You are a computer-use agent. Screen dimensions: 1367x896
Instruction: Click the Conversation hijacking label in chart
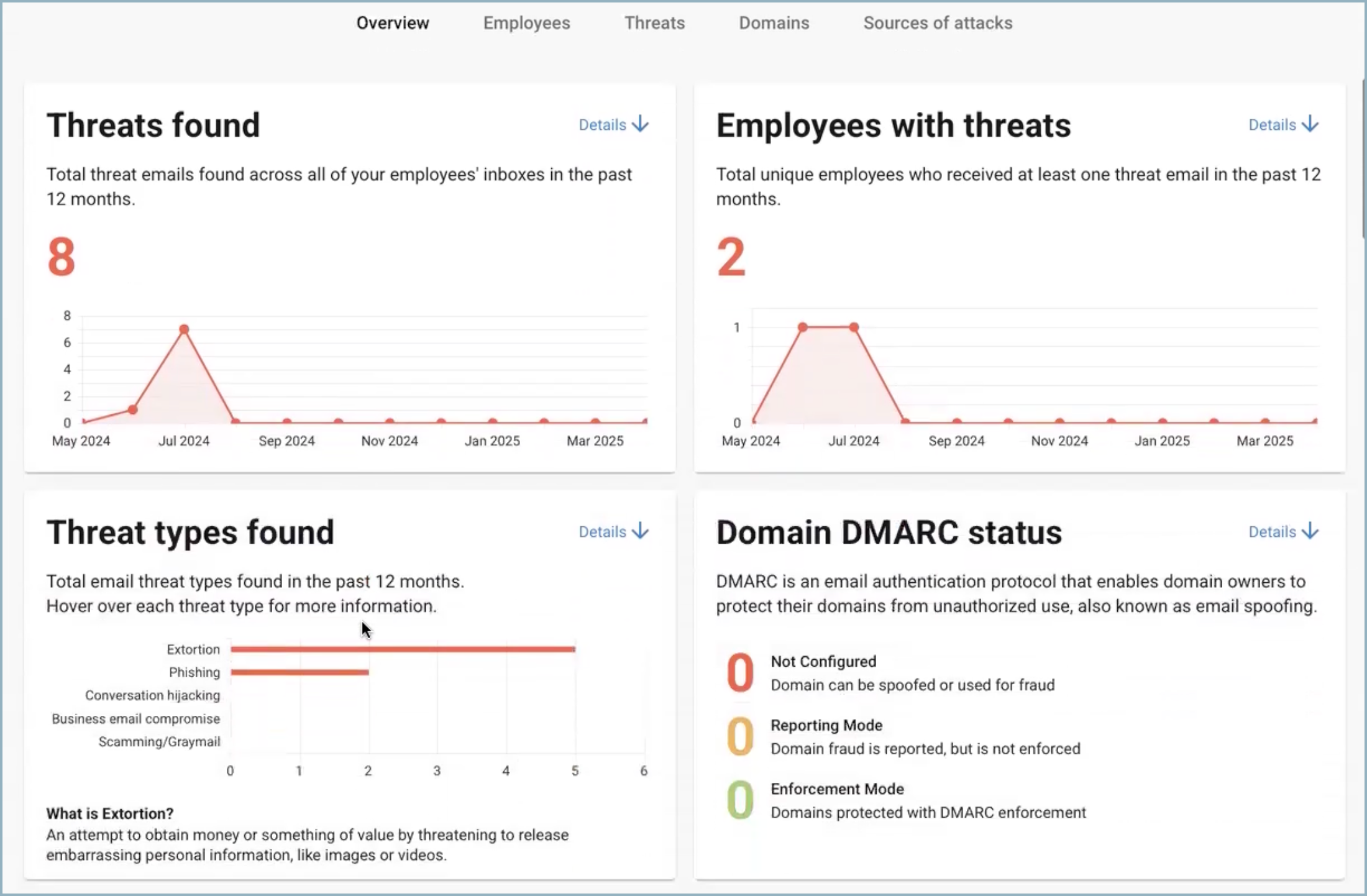(x=153, y=695)
